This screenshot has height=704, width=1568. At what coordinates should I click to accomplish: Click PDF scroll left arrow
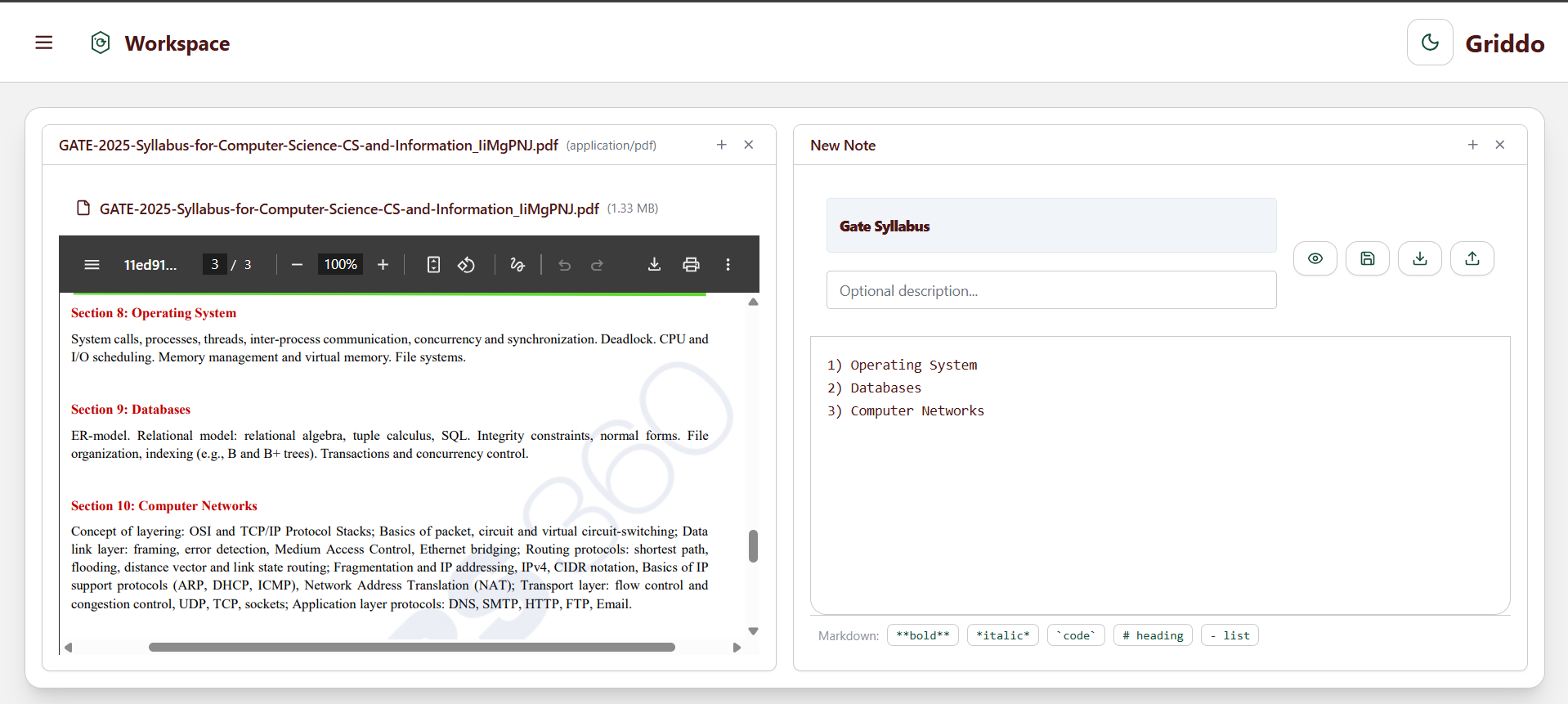point(69,647)
